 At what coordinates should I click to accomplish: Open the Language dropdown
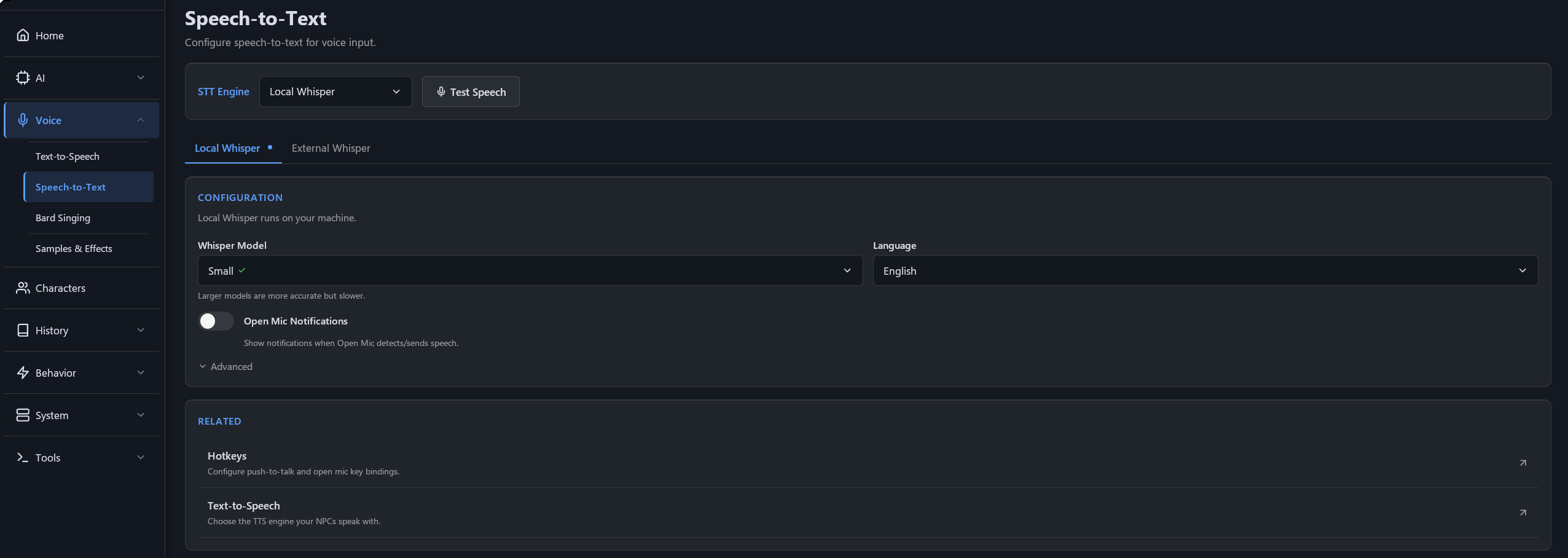pos(1205,270)
